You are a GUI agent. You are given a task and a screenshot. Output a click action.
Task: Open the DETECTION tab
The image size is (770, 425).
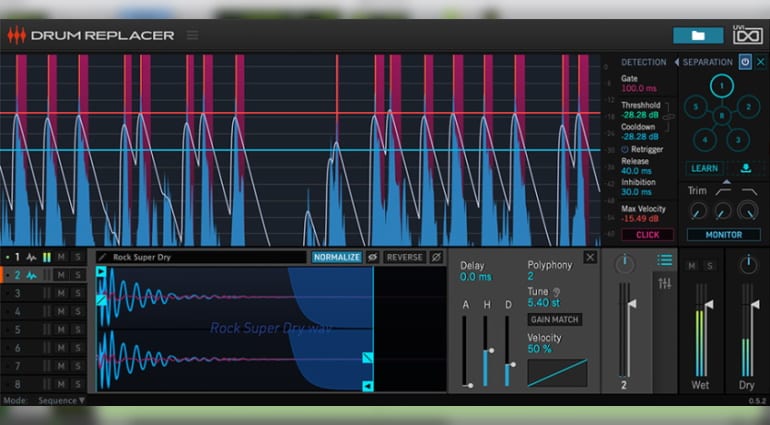coord(643,62)
